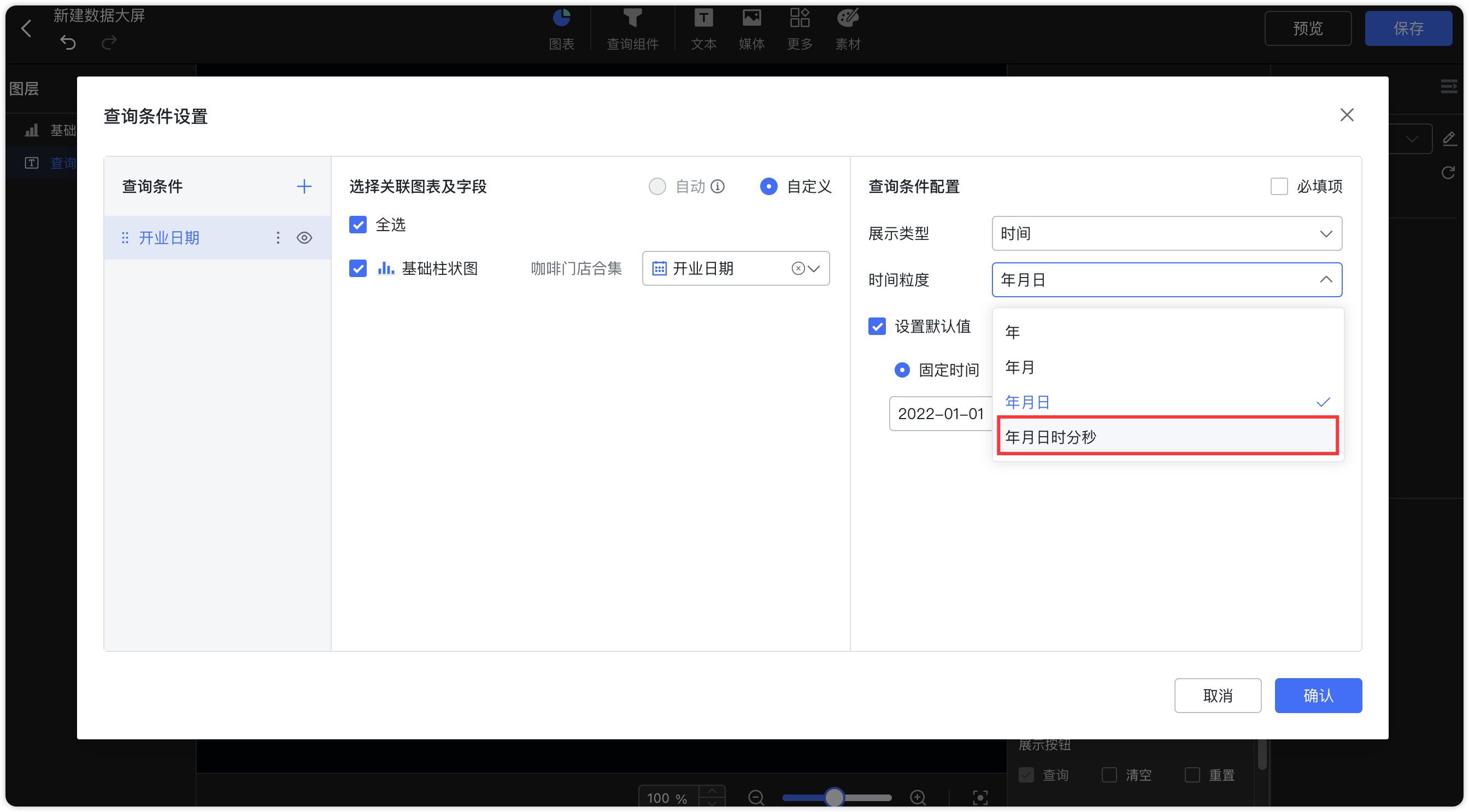Select the 自定义 radio button
Viewport: 1469px width, 812px height.
pyautogui.click(x=768, y=186)
